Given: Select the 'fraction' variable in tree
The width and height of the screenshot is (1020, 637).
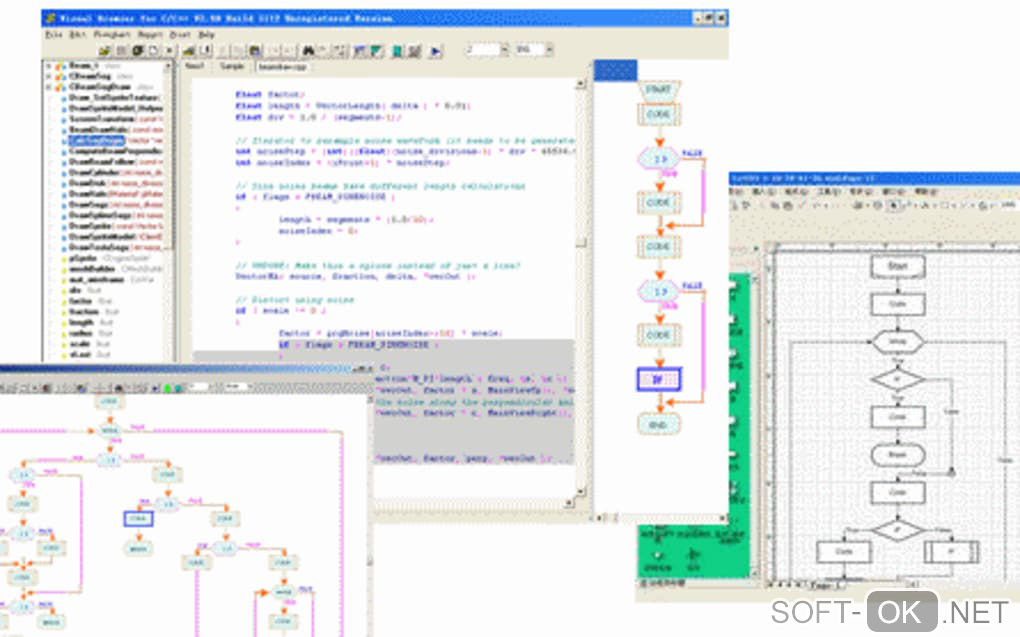Looking at the screenshot, I should (83, 312).
